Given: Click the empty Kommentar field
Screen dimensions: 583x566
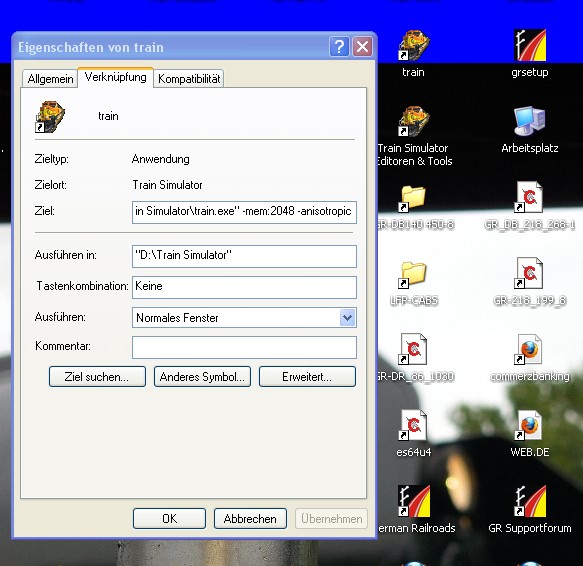Looking at the screenshot, I should (244, 347).
